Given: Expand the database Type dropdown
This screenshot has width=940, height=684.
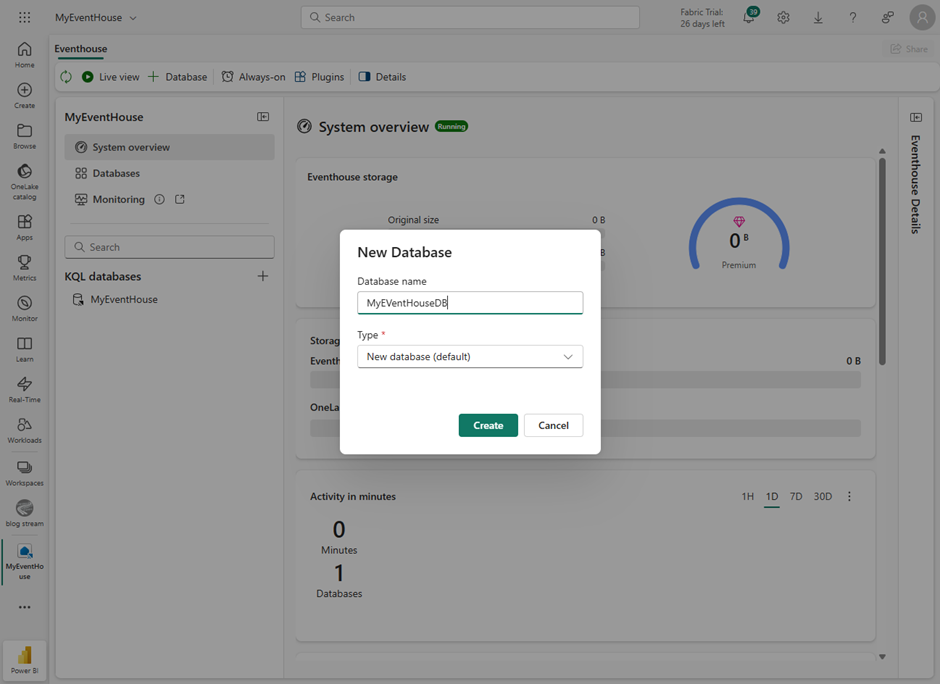Looking at the screenshot, I should 470,357.
